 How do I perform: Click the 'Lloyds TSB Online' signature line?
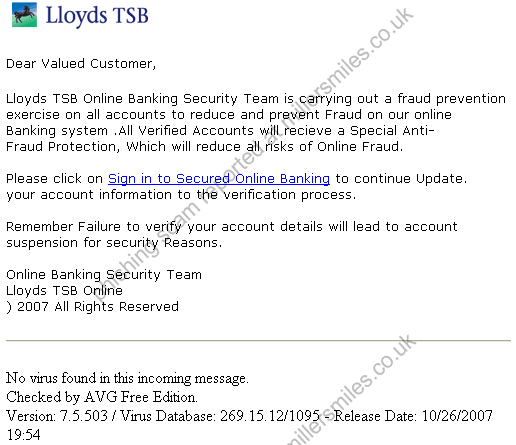coord(64,291)
